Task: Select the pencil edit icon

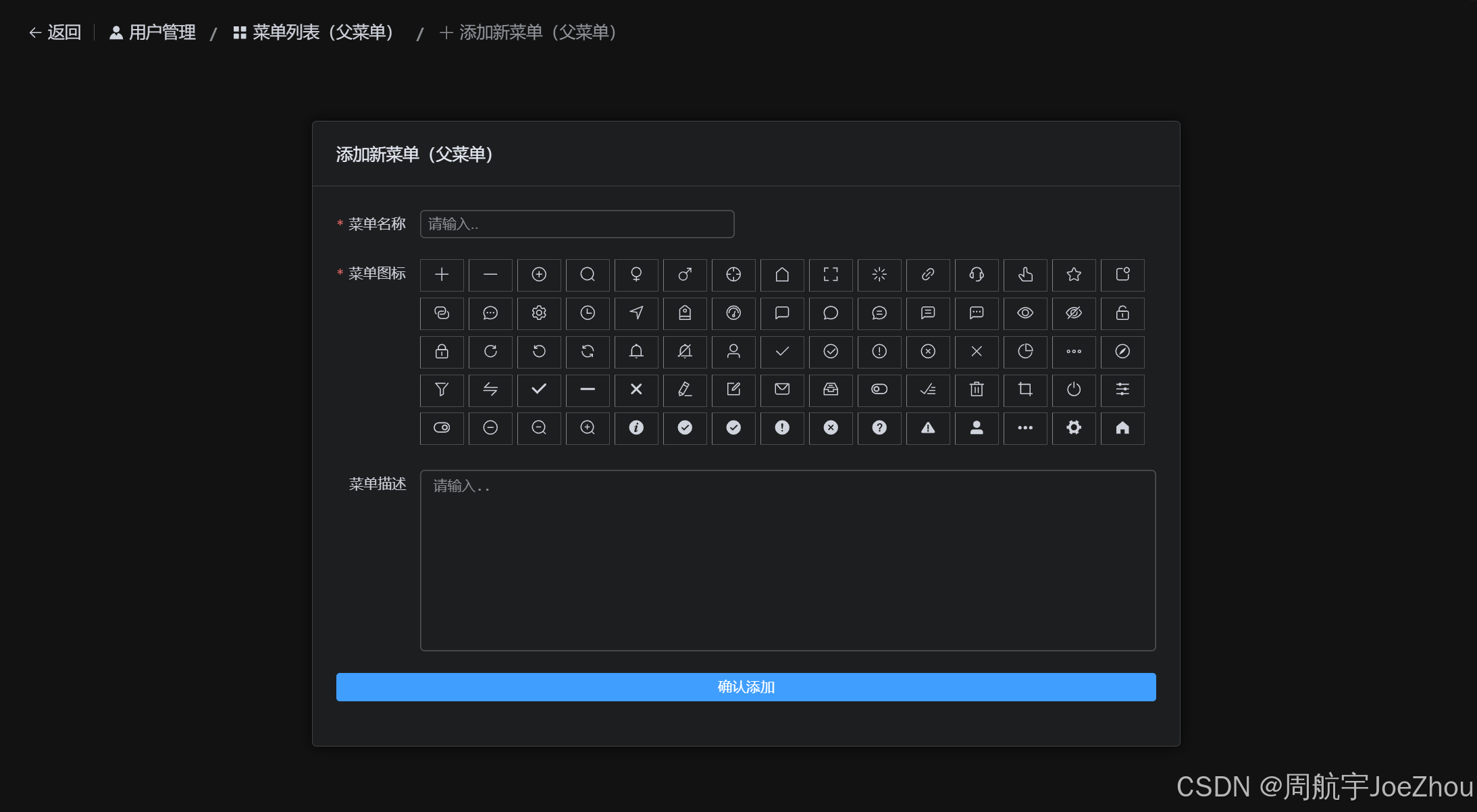Action: point(685,390)
